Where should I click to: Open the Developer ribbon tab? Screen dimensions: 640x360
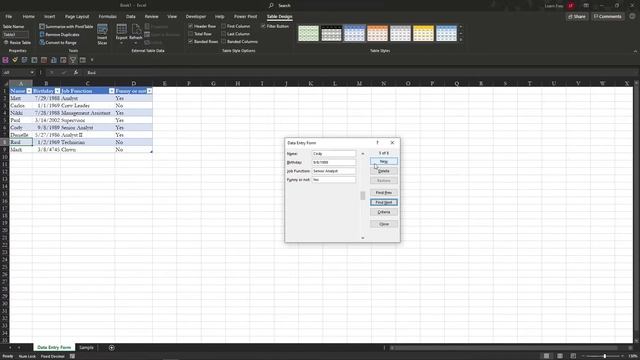coord(196,17)
